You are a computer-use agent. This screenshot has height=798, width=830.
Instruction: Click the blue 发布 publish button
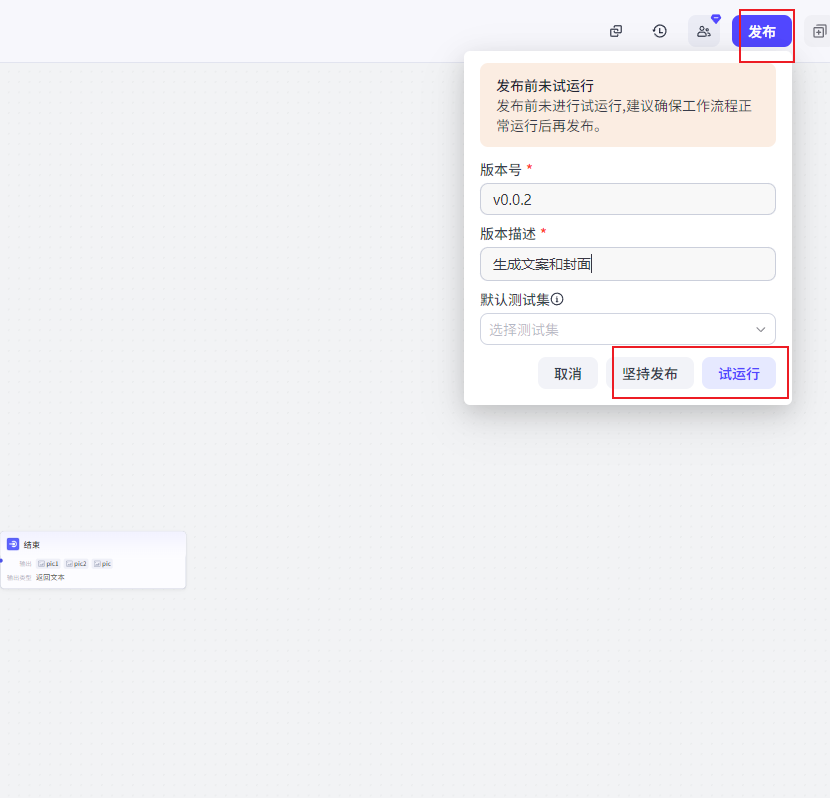[762, 31]
